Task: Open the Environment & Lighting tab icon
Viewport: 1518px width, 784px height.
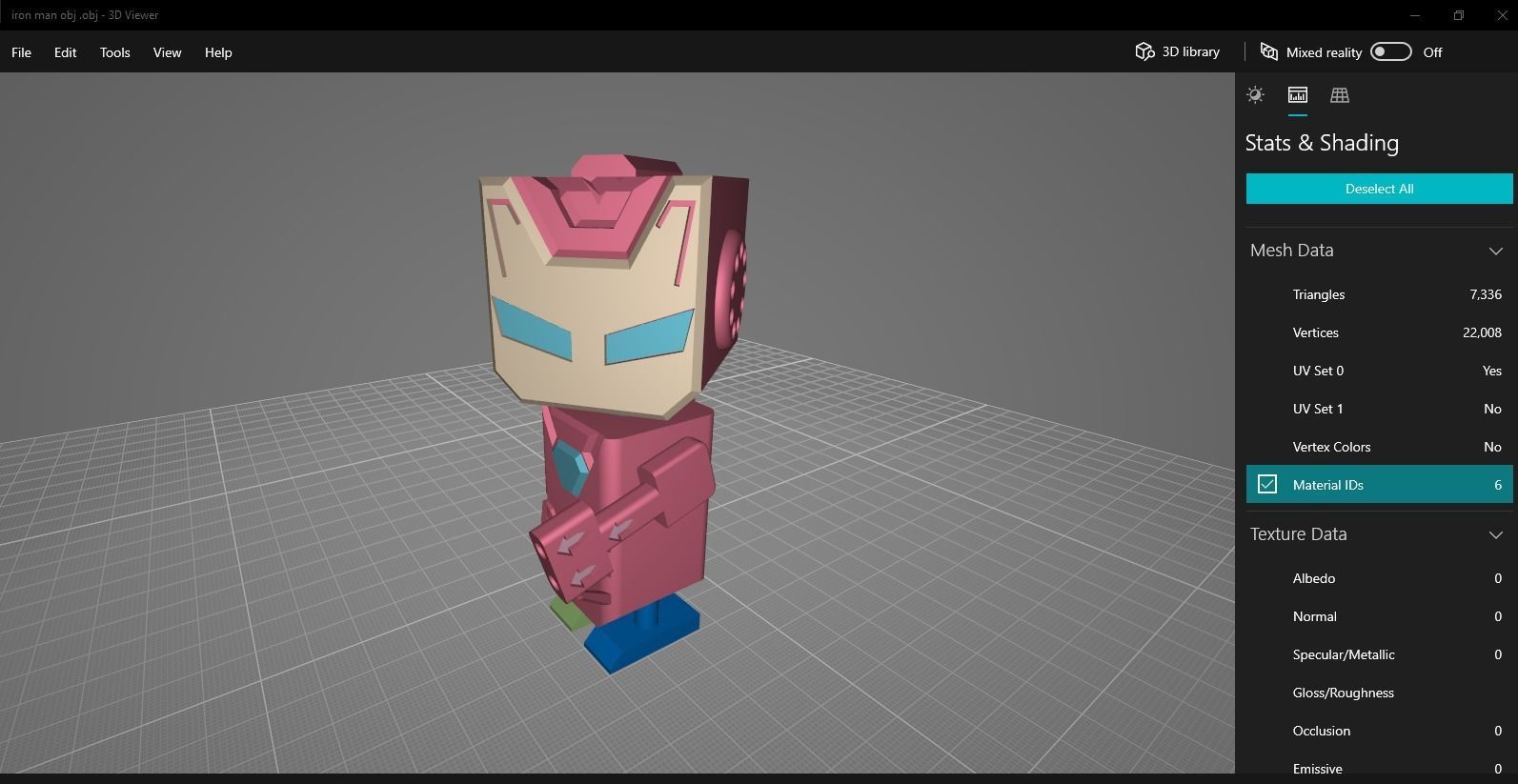Action: pyautogui.click(x=1255, y=94)
